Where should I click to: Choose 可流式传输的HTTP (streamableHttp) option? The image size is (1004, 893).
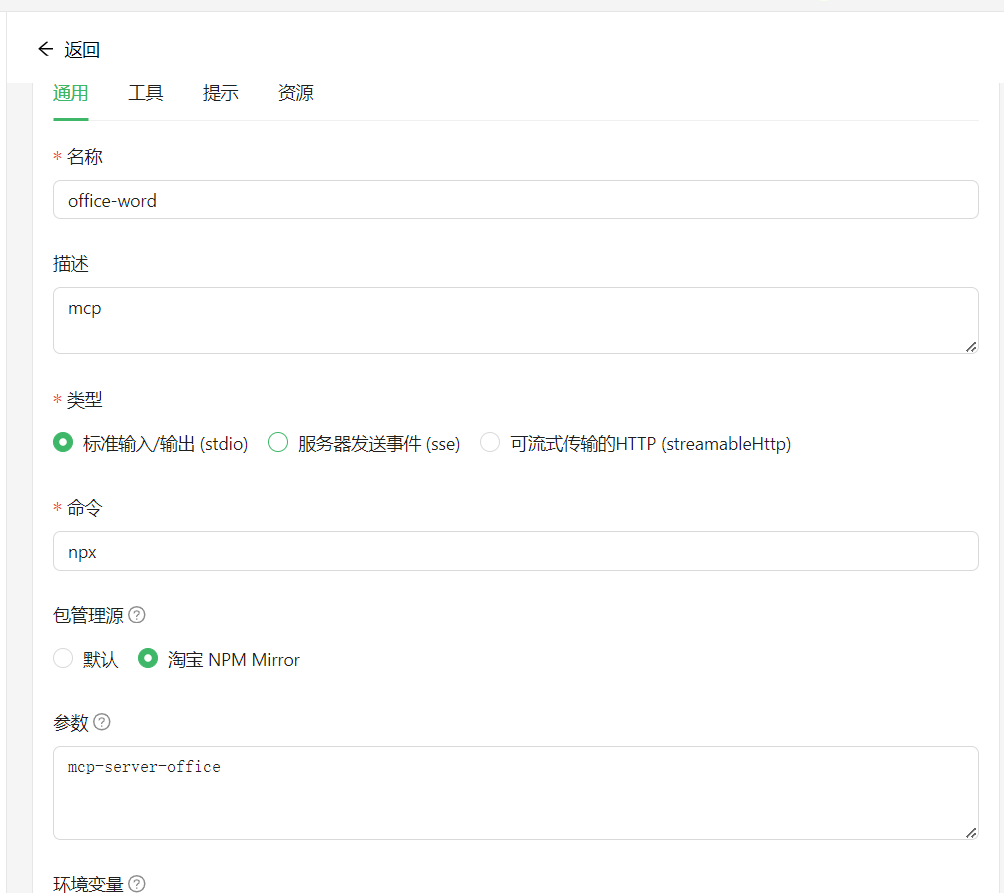click(490, 442)
